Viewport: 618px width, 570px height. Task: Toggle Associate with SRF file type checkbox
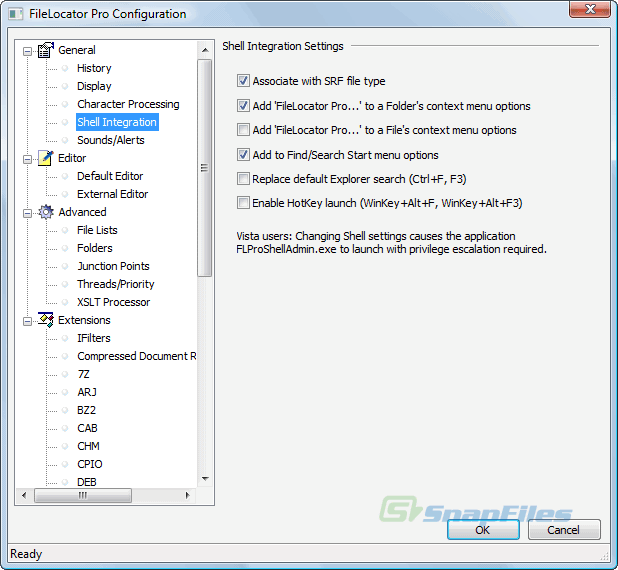coord(243,81)
